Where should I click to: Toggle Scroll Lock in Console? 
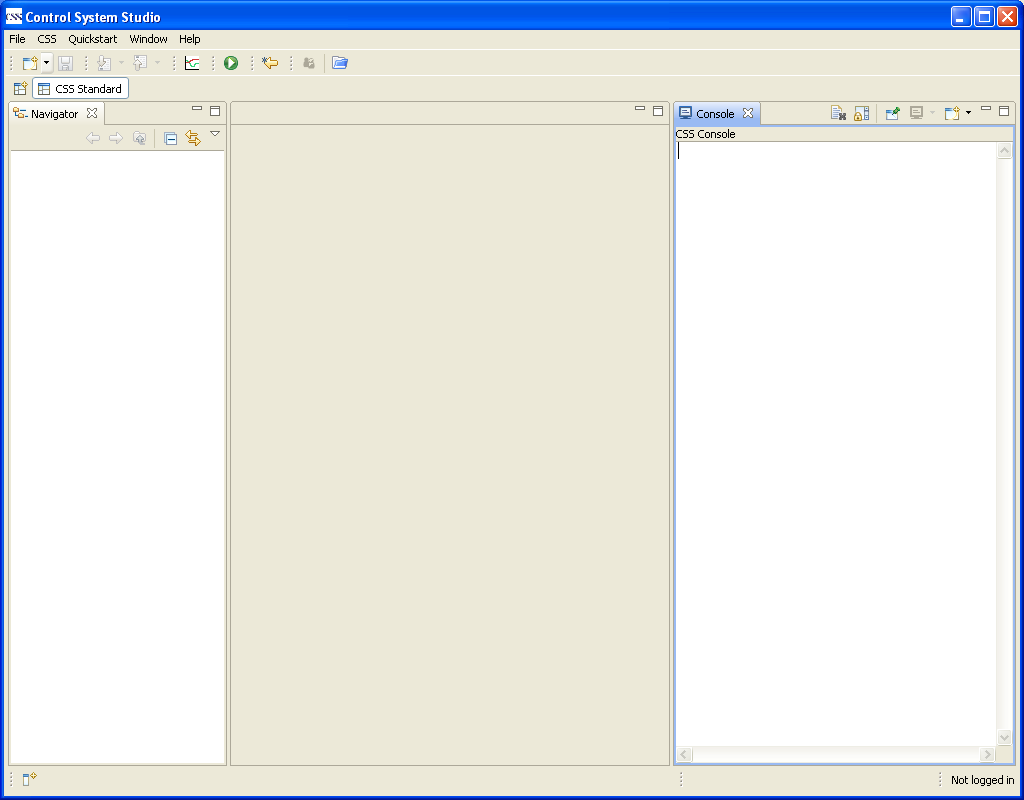point(861,114)
